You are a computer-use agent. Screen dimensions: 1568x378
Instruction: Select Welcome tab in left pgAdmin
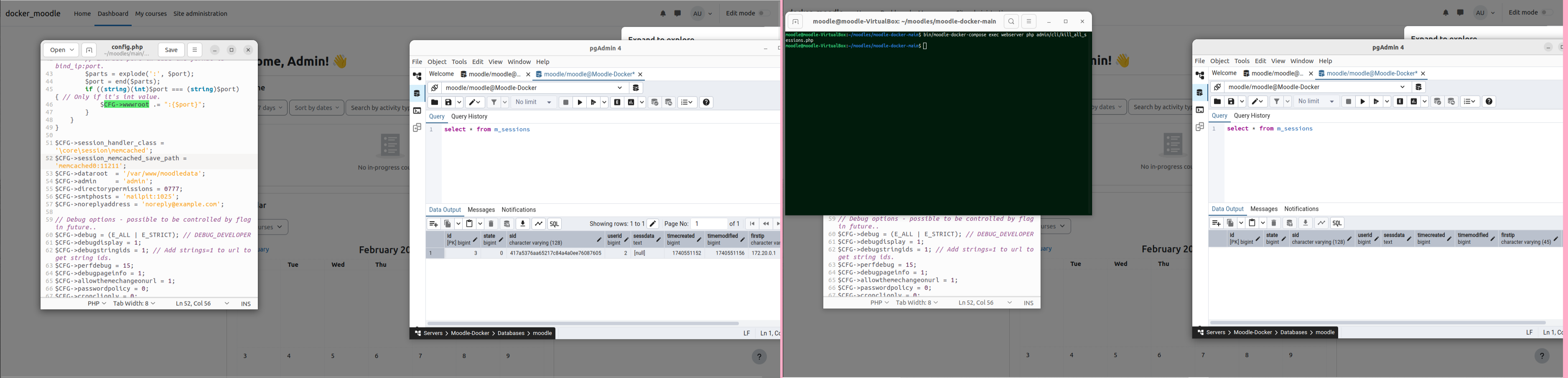tap(441, 74)
